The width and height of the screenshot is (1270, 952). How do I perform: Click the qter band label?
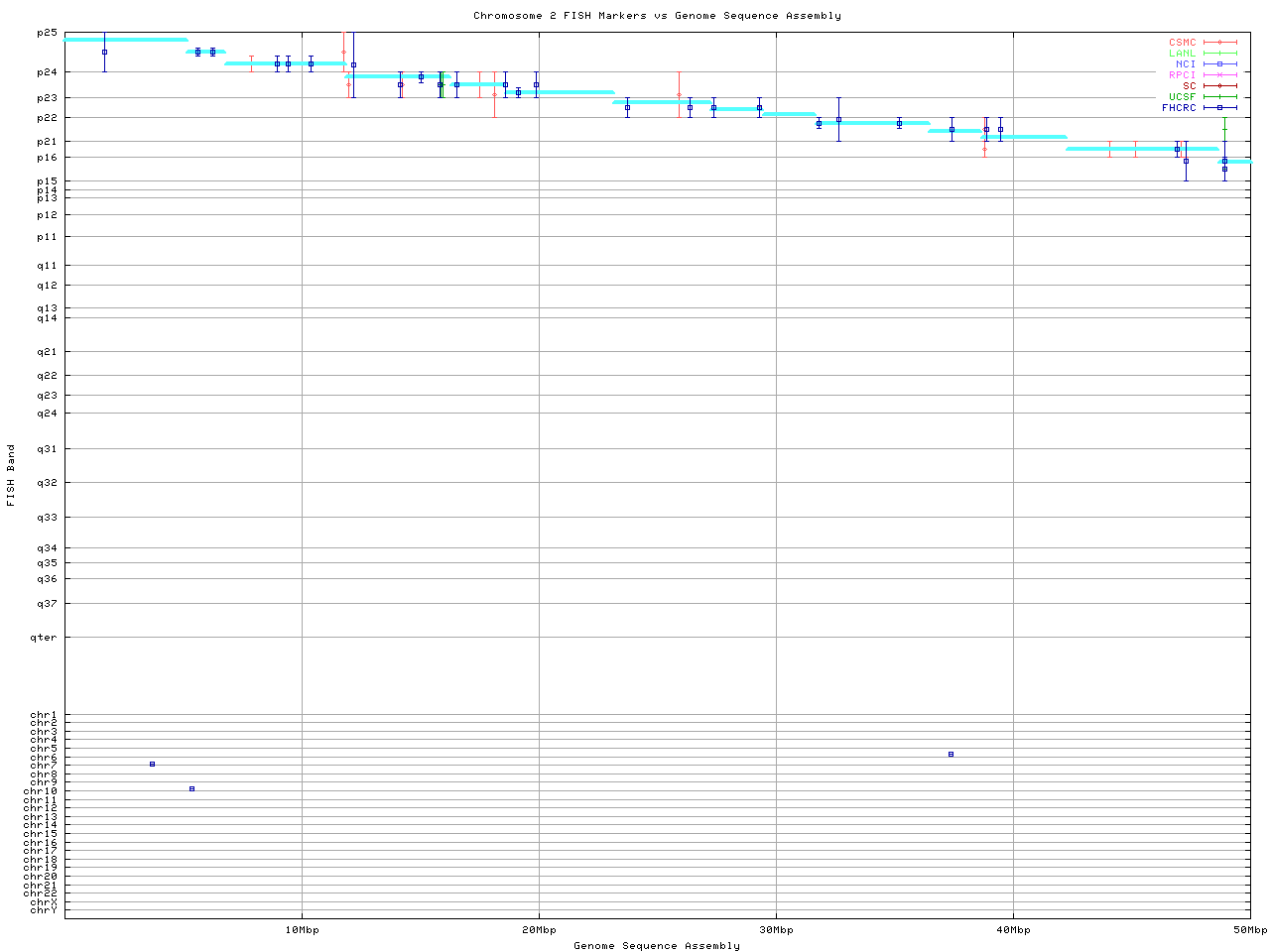[44, 638]
